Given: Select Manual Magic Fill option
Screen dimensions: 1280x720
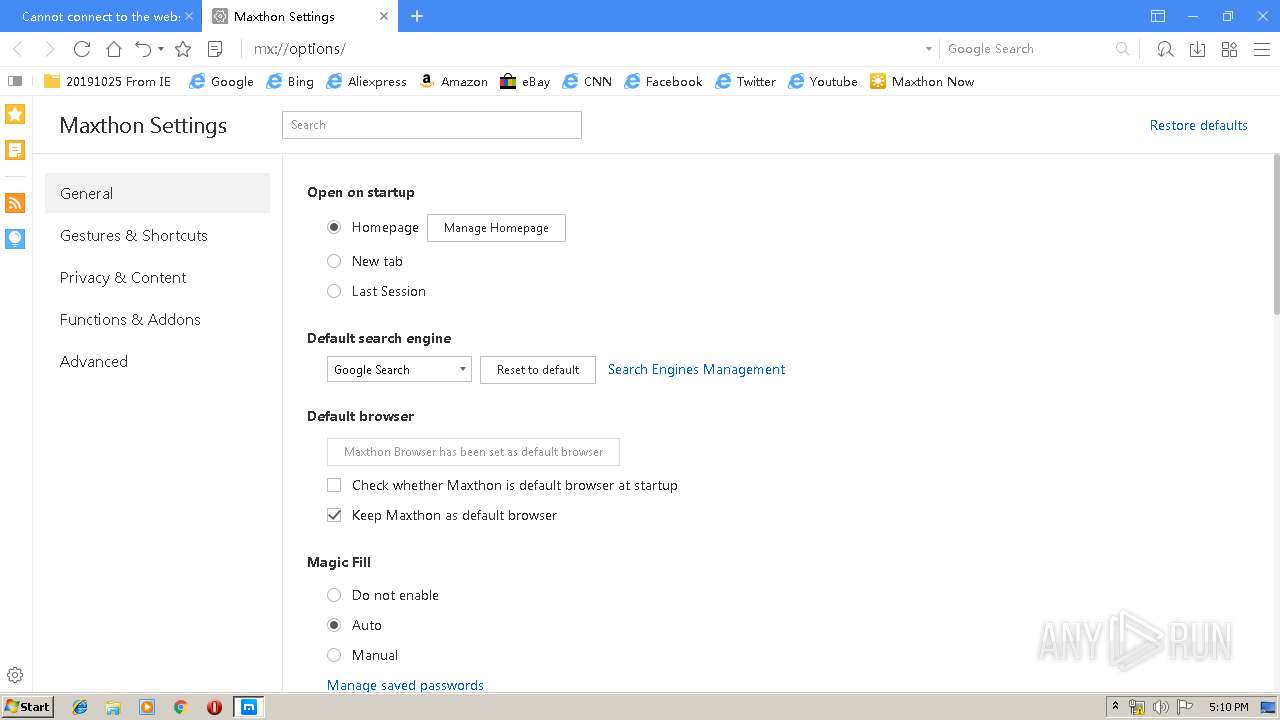Looking at the screenshot, I should tap(334, 655).
